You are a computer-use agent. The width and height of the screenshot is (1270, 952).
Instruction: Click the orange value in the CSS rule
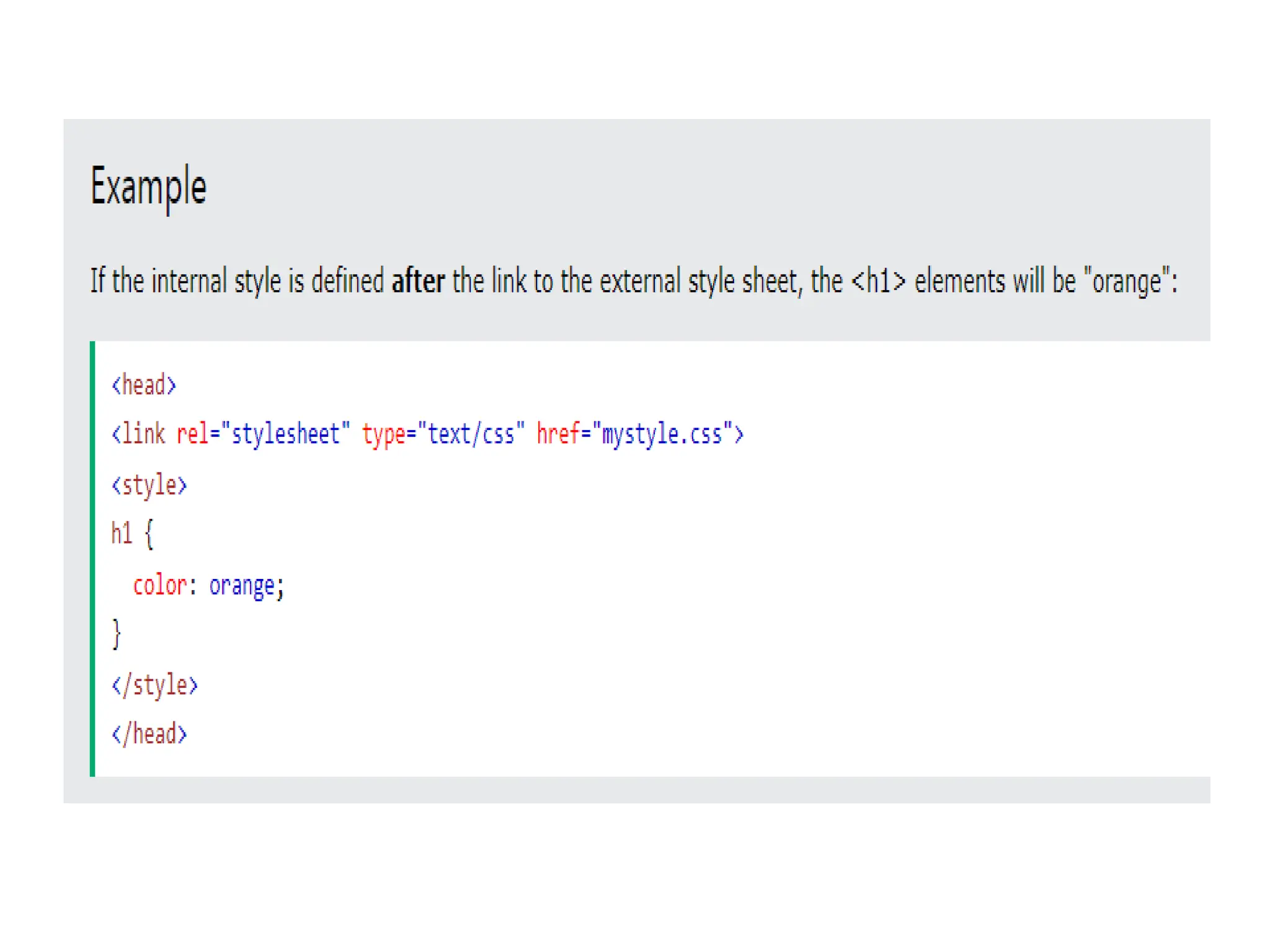[242, 585]
